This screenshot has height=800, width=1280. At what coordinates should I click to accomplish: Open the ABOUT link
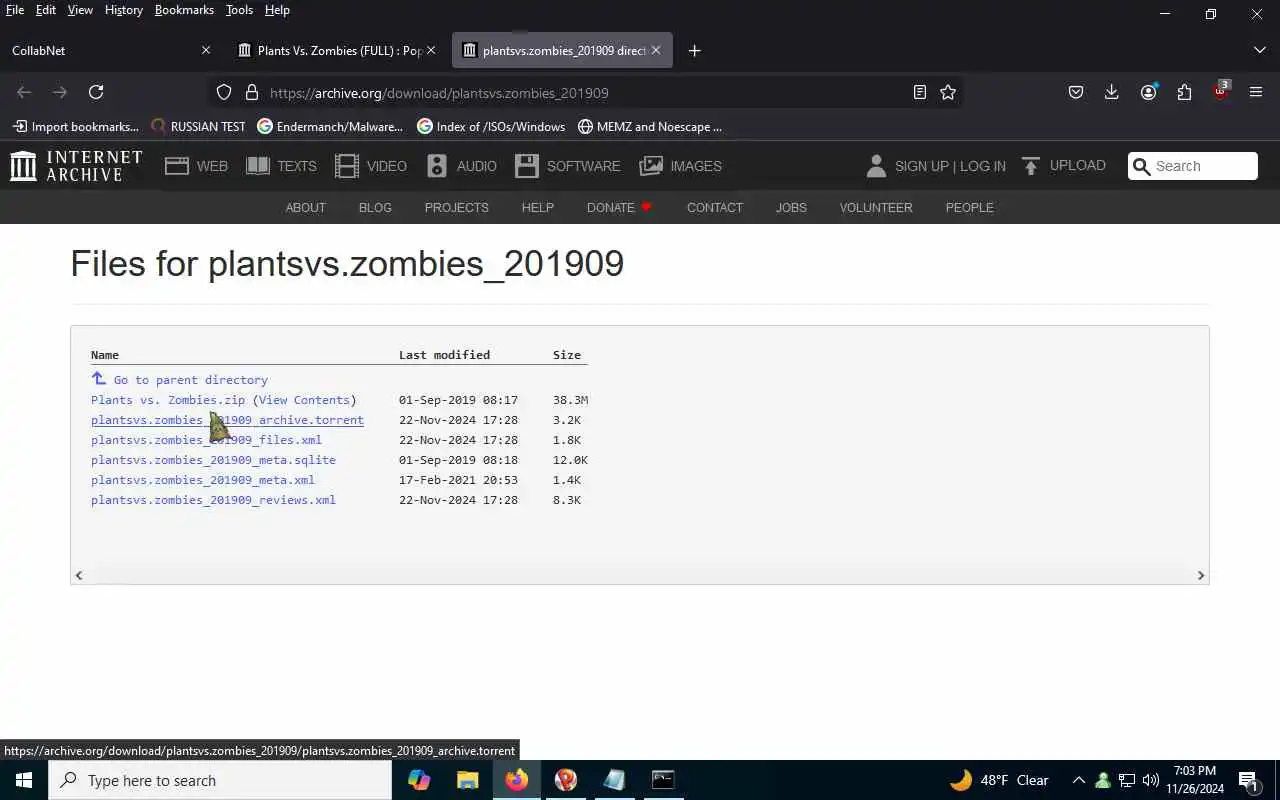pos(306,208)
